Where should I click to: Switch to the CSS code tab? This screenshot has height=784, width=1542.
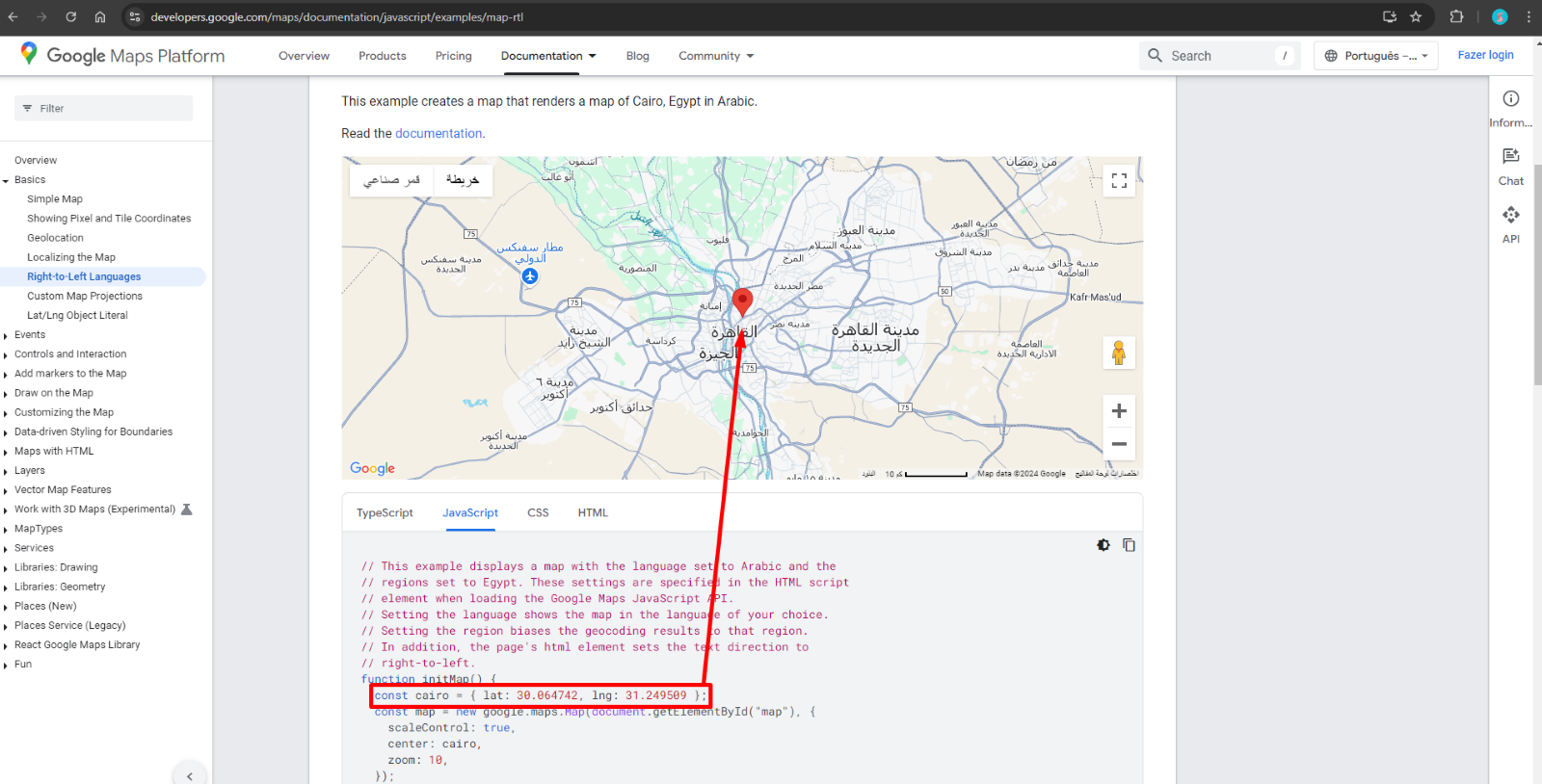(538, 512)
